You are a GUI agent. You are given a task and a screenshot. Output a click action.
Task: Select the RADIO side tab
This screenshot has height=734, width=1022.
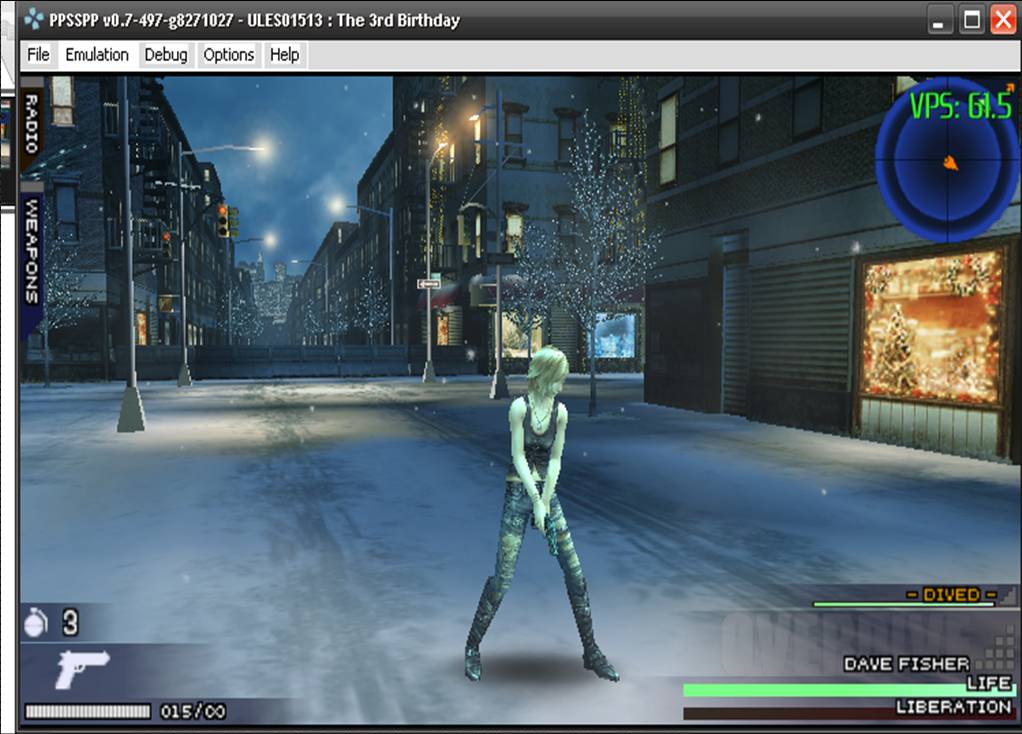pos(31,124)
